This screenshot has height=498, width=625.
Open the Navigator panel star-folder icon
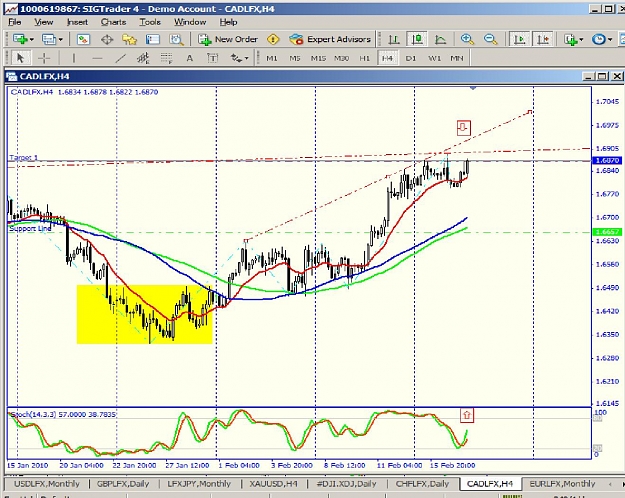130,39
